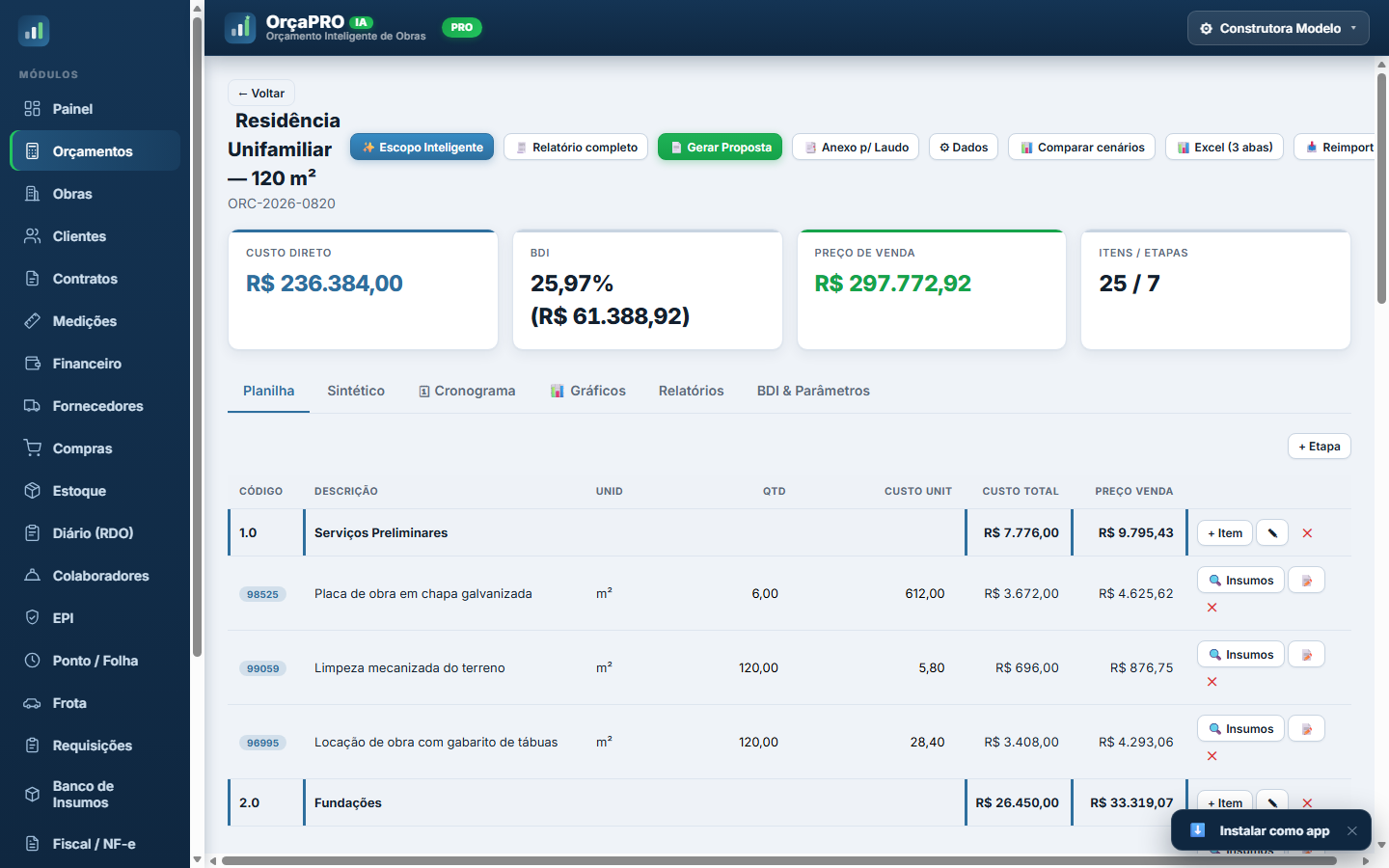
Task: Click the horizontal scrollbar at the bottom
Action: coord(778,860)
